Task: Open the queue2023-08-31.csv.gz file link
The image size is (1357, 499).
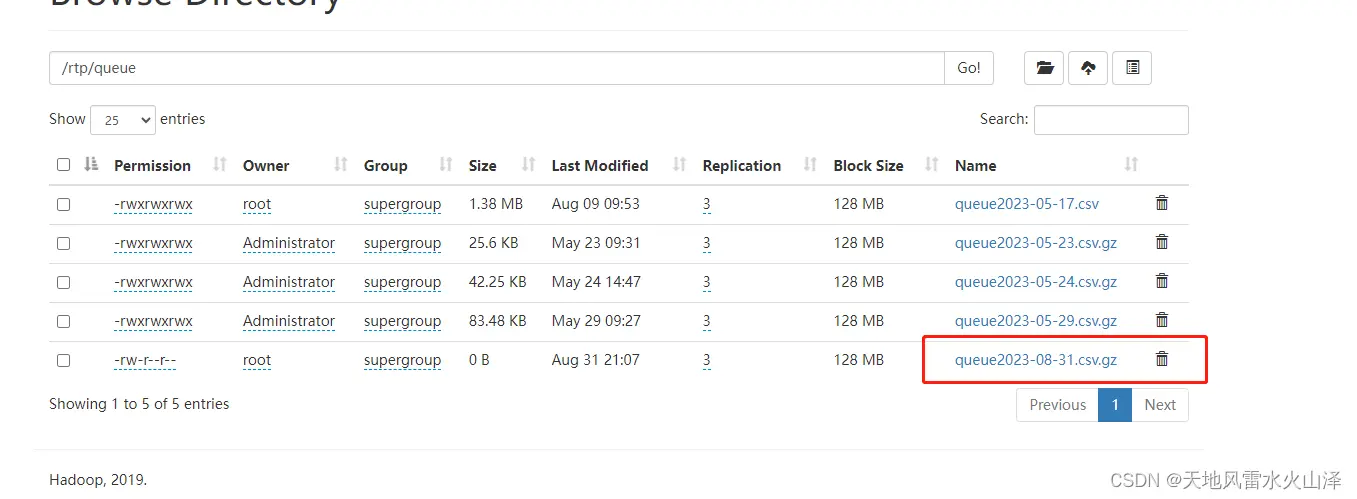Action: [x=1036, y=360]
